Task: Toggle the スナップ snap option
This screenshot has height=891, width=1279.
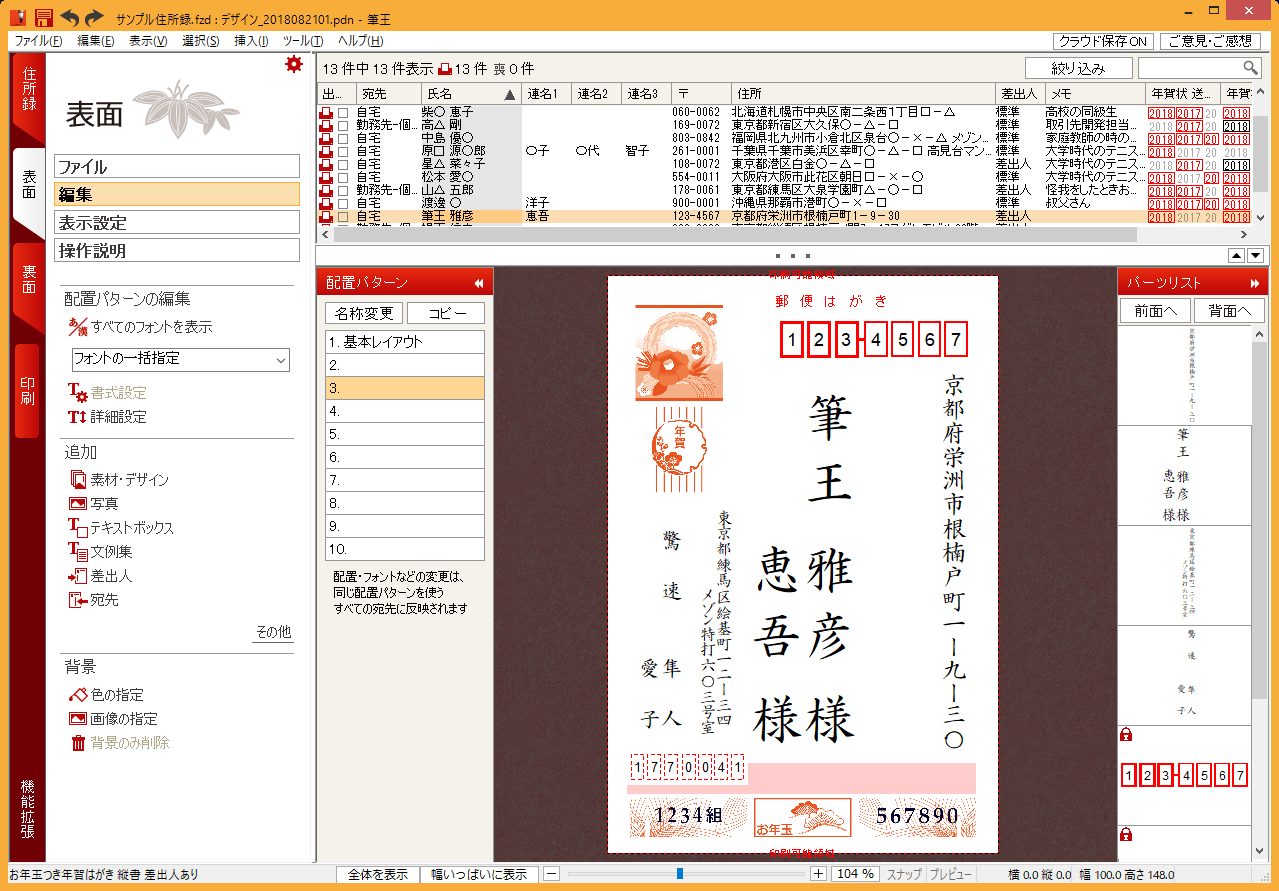Action: pyautogui.click(x=904, y=874)
